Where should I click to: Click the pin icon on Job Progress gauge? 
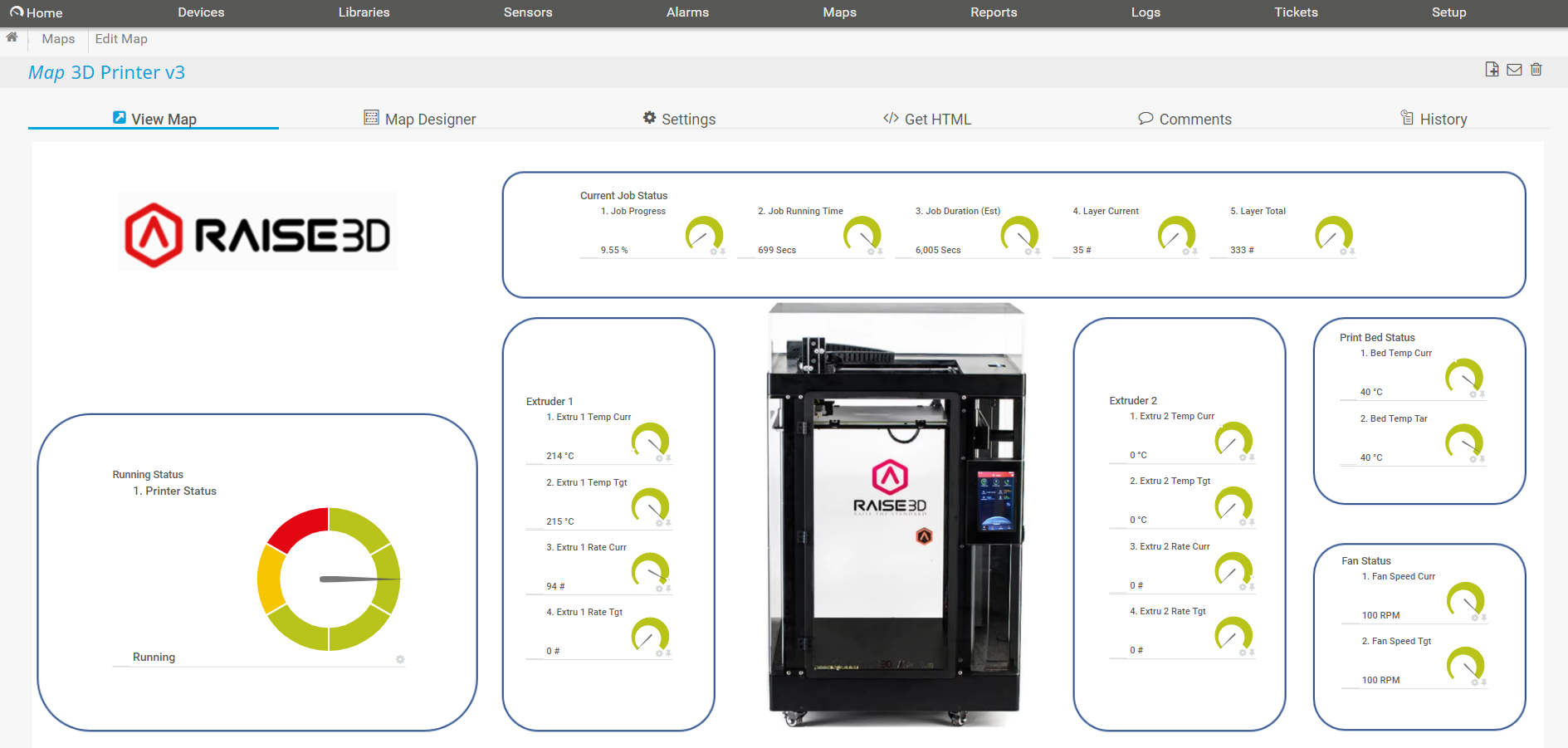click(722, 252)
